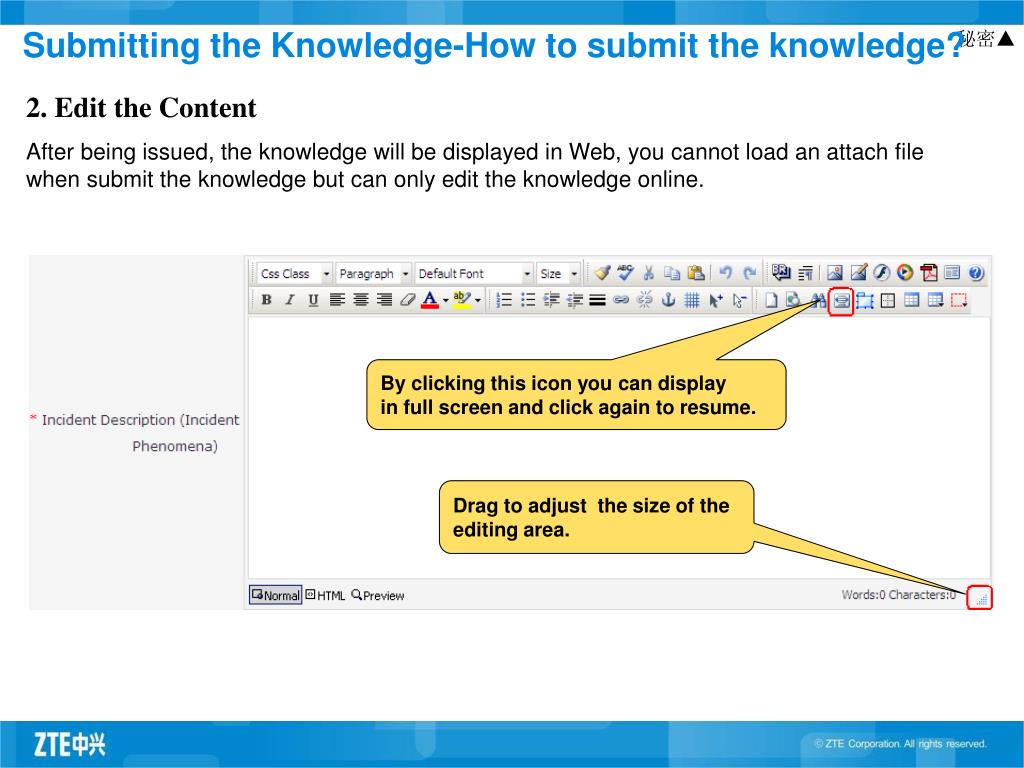
Task: Click the editor resize corner handle
Action: tap(981, 598)
